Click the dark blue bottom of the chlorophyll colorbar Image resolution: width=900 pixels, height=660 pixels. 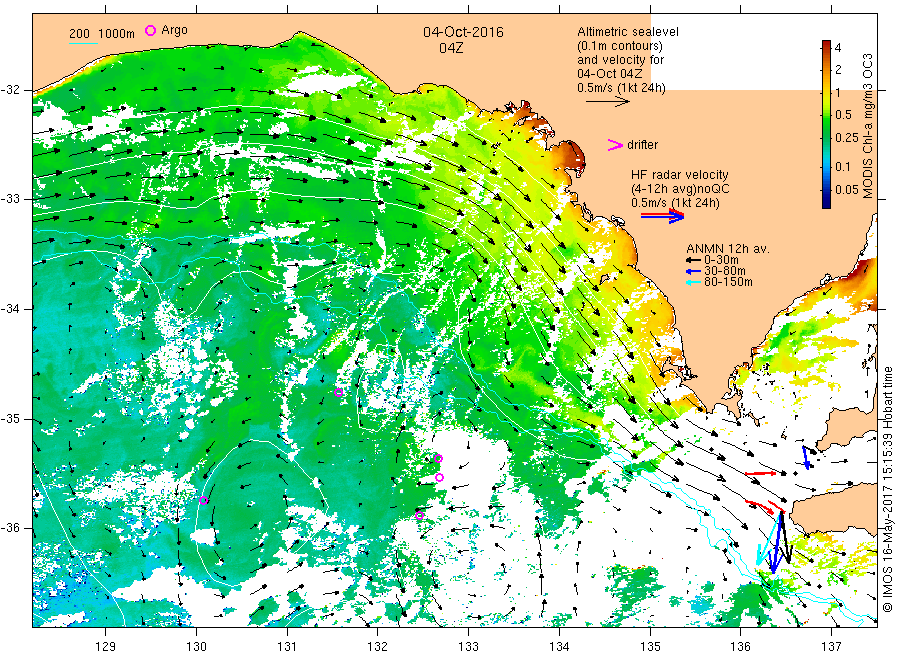pyautogui.click(x=826, y=202)
